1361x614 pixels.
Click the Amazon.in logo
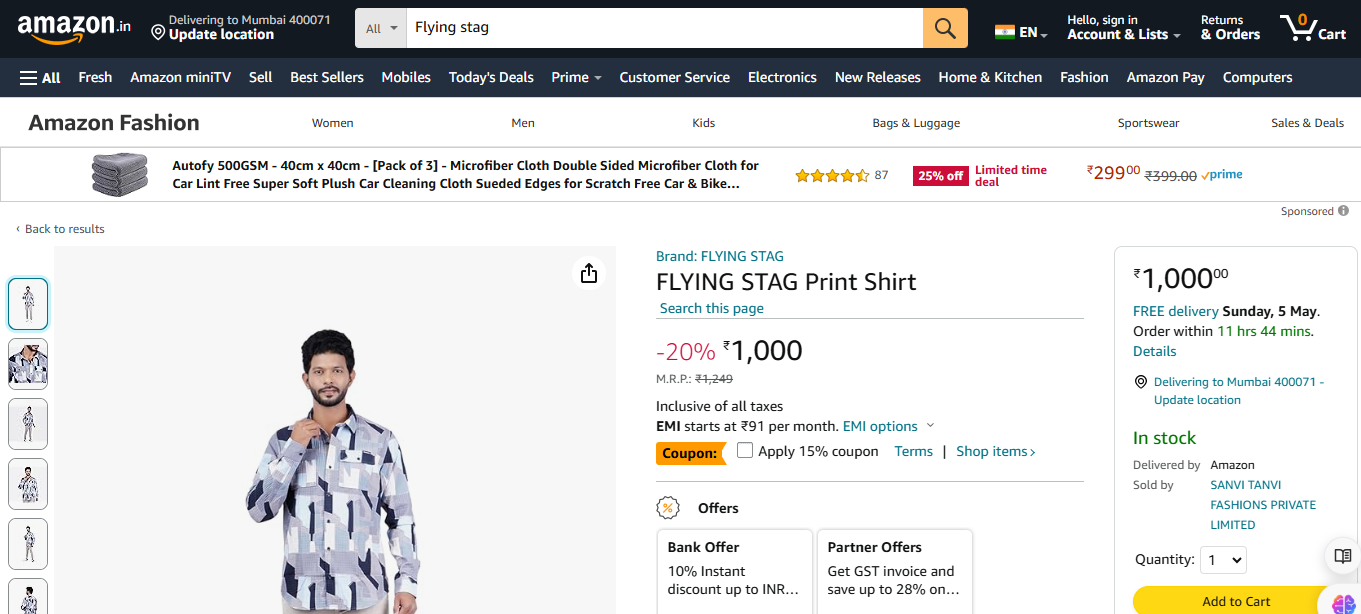point(73,29)
